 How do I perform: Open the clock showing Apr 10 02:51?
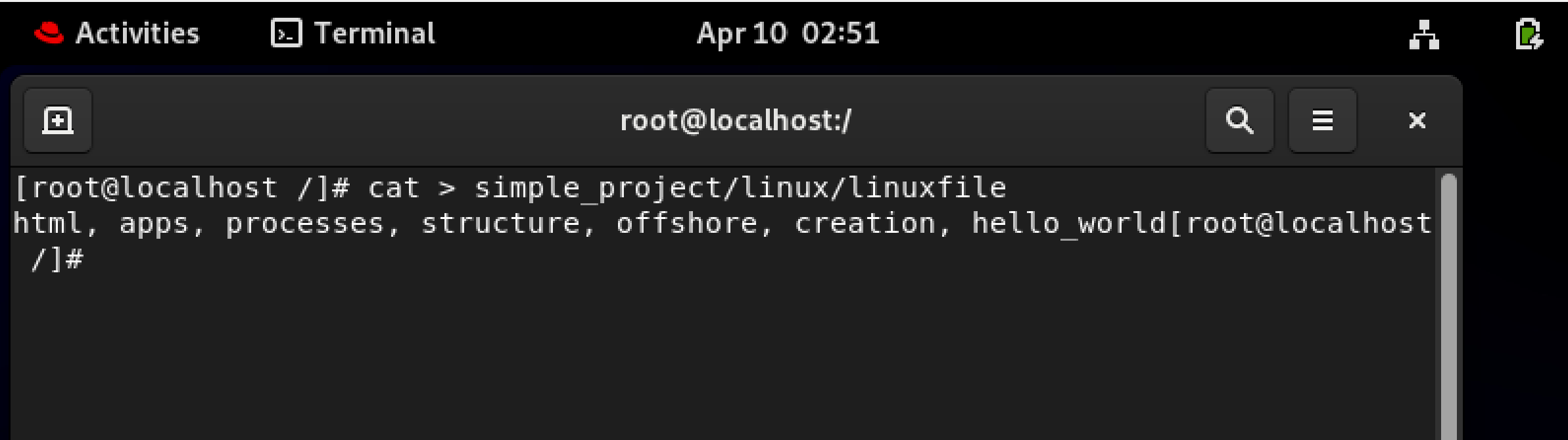tap(788, 33)
